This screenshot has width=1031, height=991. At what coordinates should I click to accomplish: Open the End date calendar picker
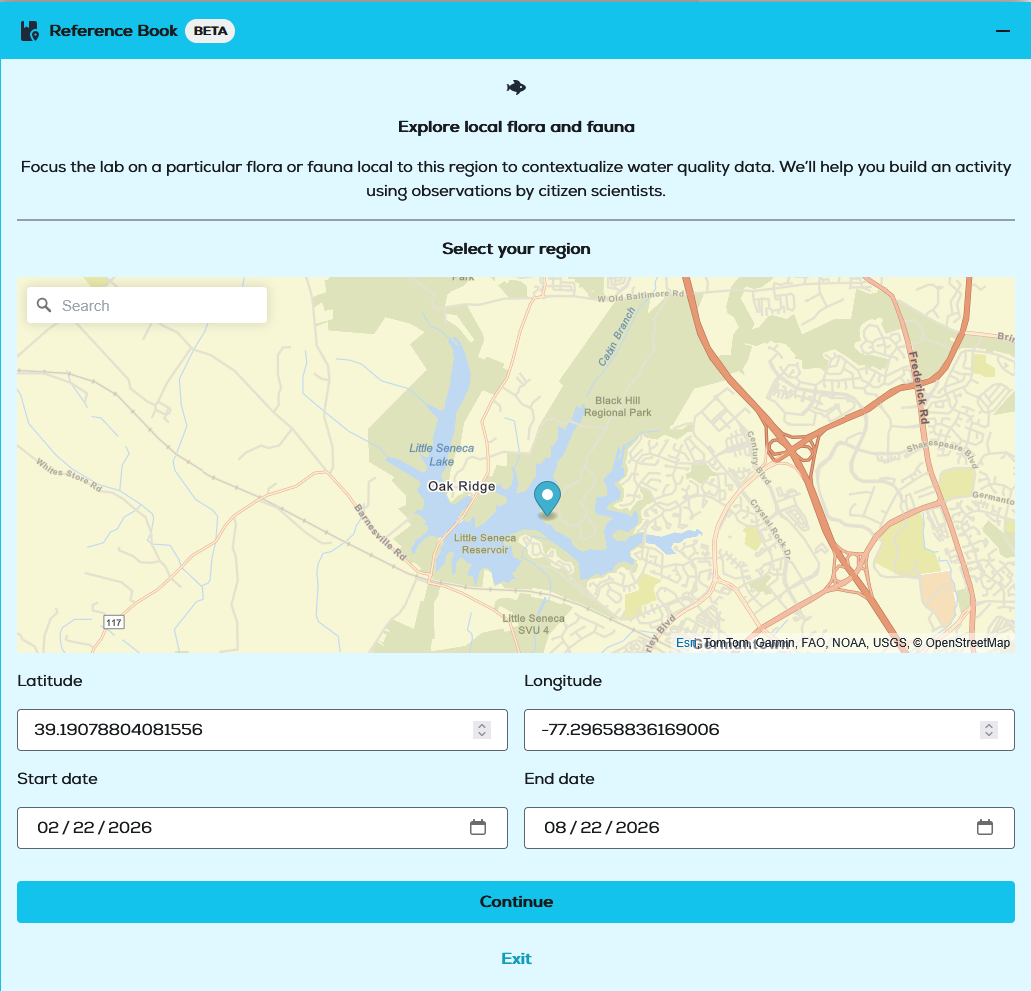click(x=985, y=827)
